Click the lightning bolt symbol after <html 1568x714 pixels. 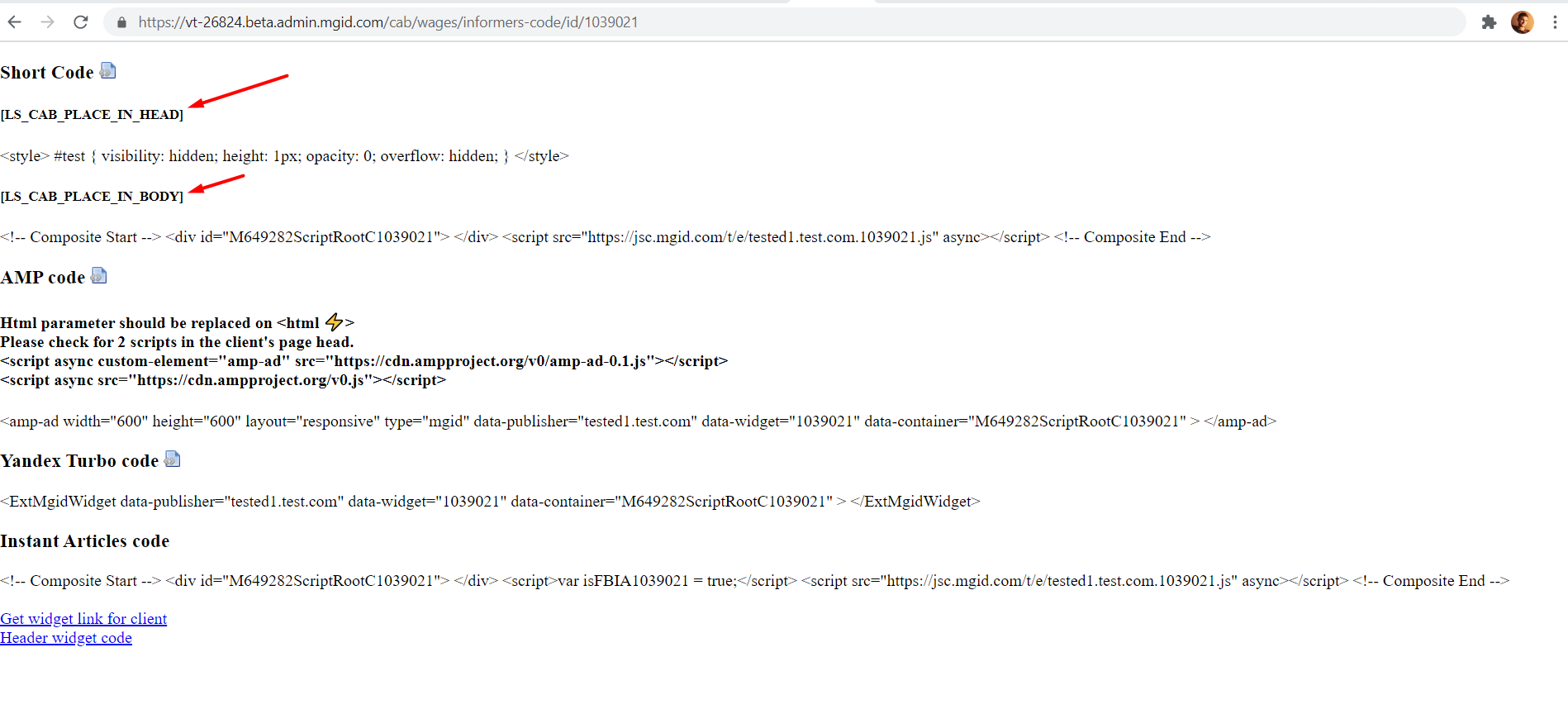[334, 322]
